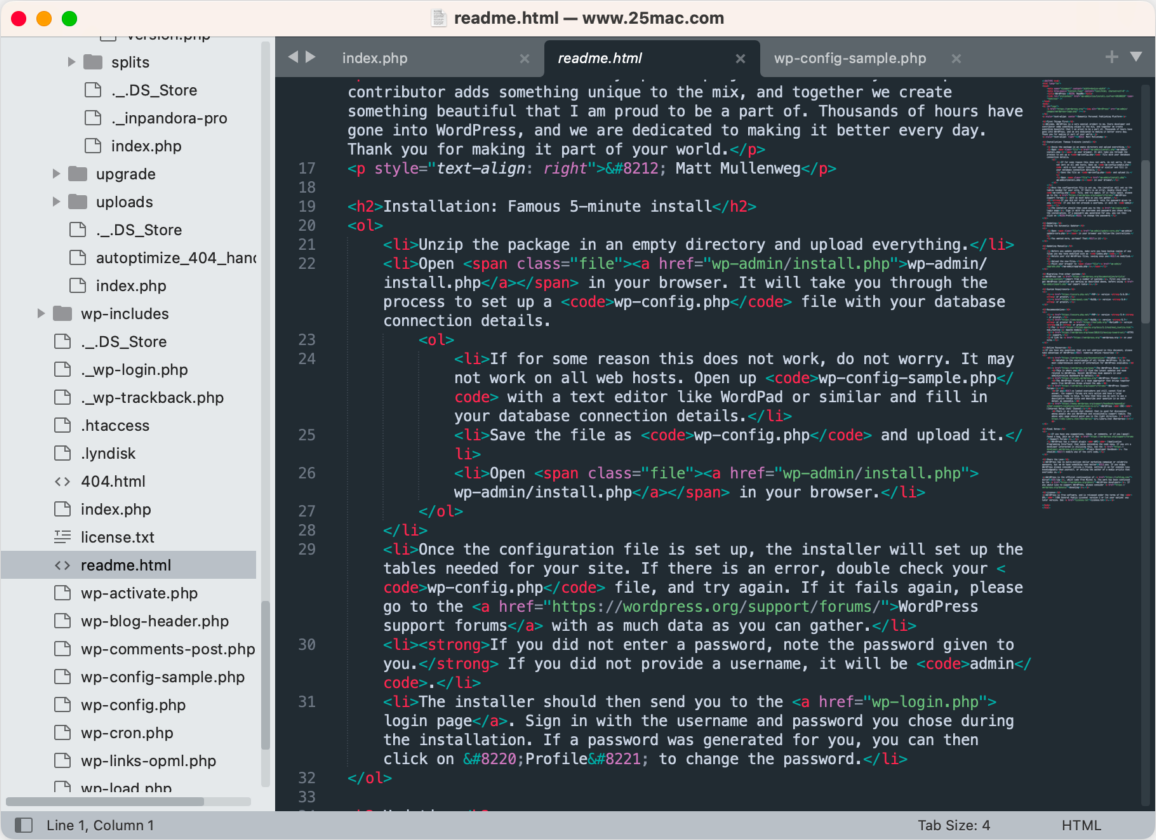Open index.php below splits folder
The height and width of the screenshot is (840, 1156).
pos(146,146)
